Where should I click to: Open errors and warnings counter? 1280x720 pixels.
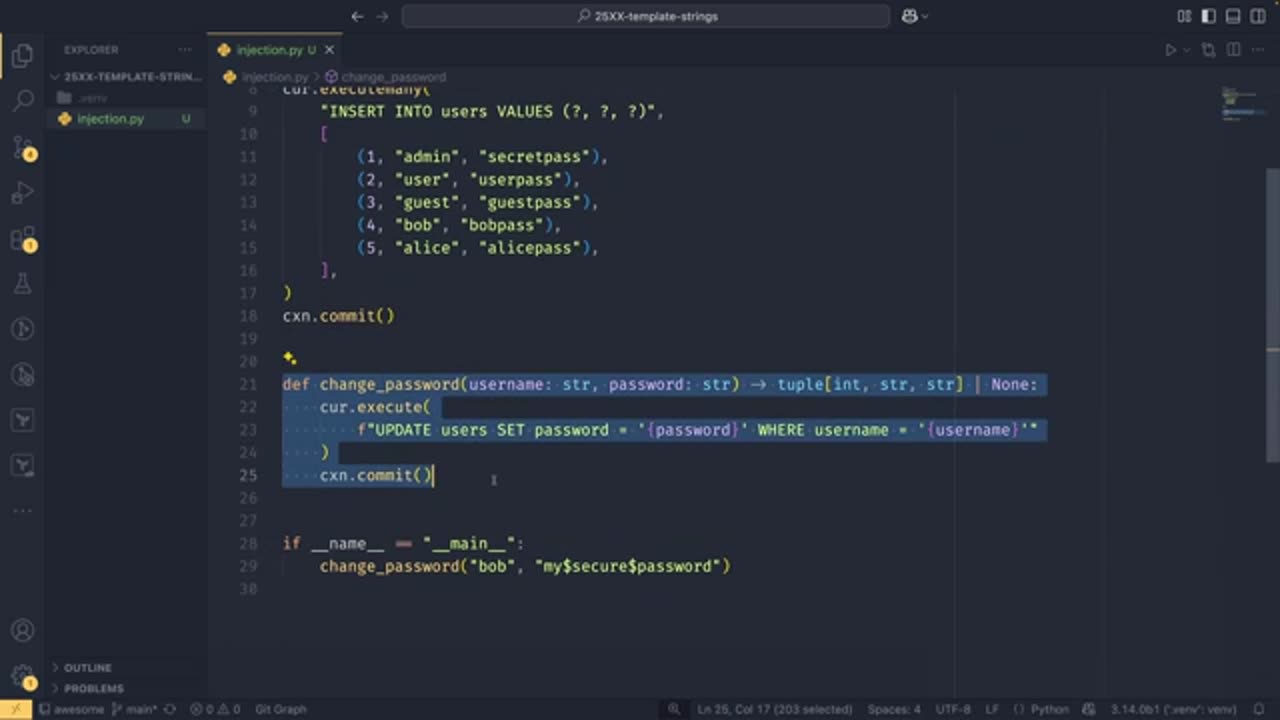pyautogui.click(x=216, y=709)
